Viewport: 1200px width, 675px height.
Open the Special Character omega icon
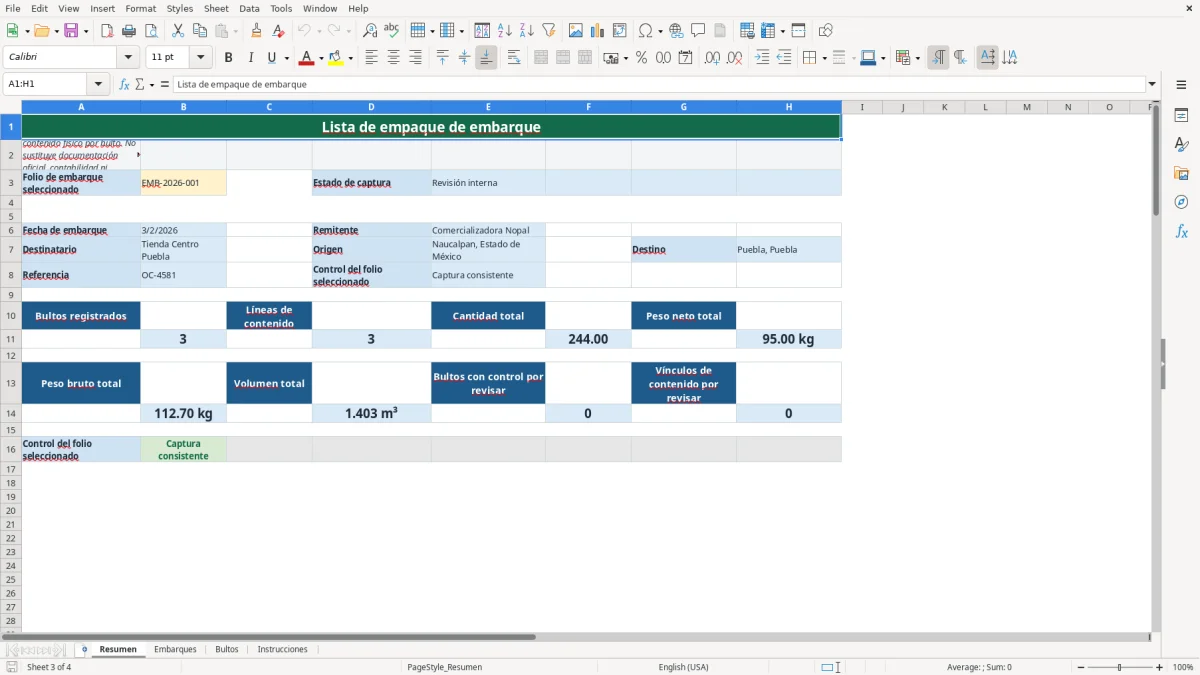tap(645, 31)
